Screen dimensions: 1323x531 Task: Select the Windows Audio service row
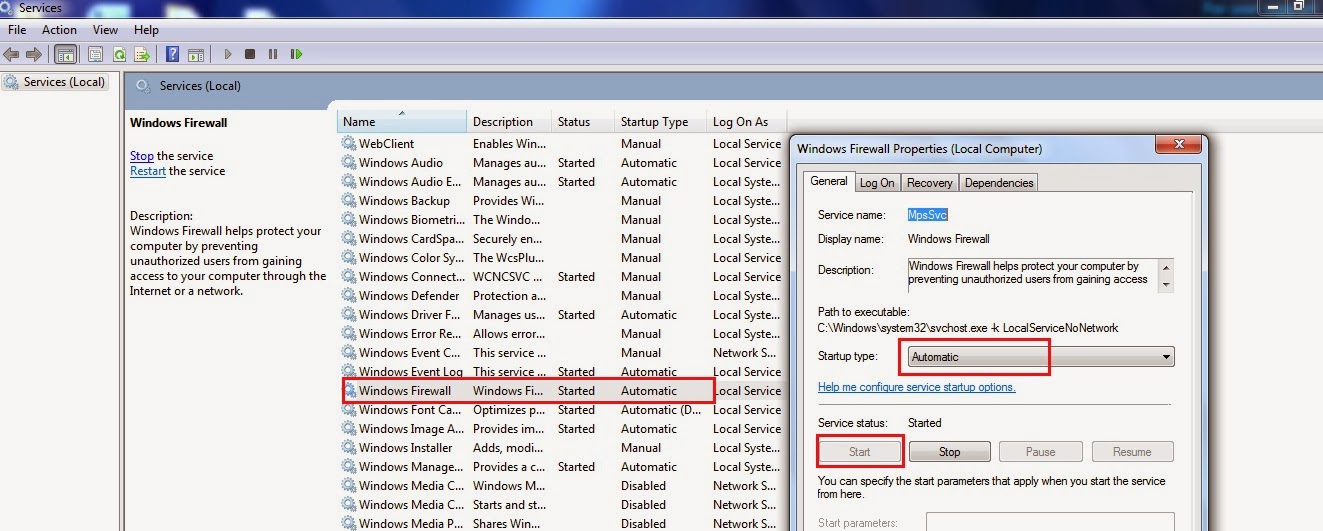point(562,163)
